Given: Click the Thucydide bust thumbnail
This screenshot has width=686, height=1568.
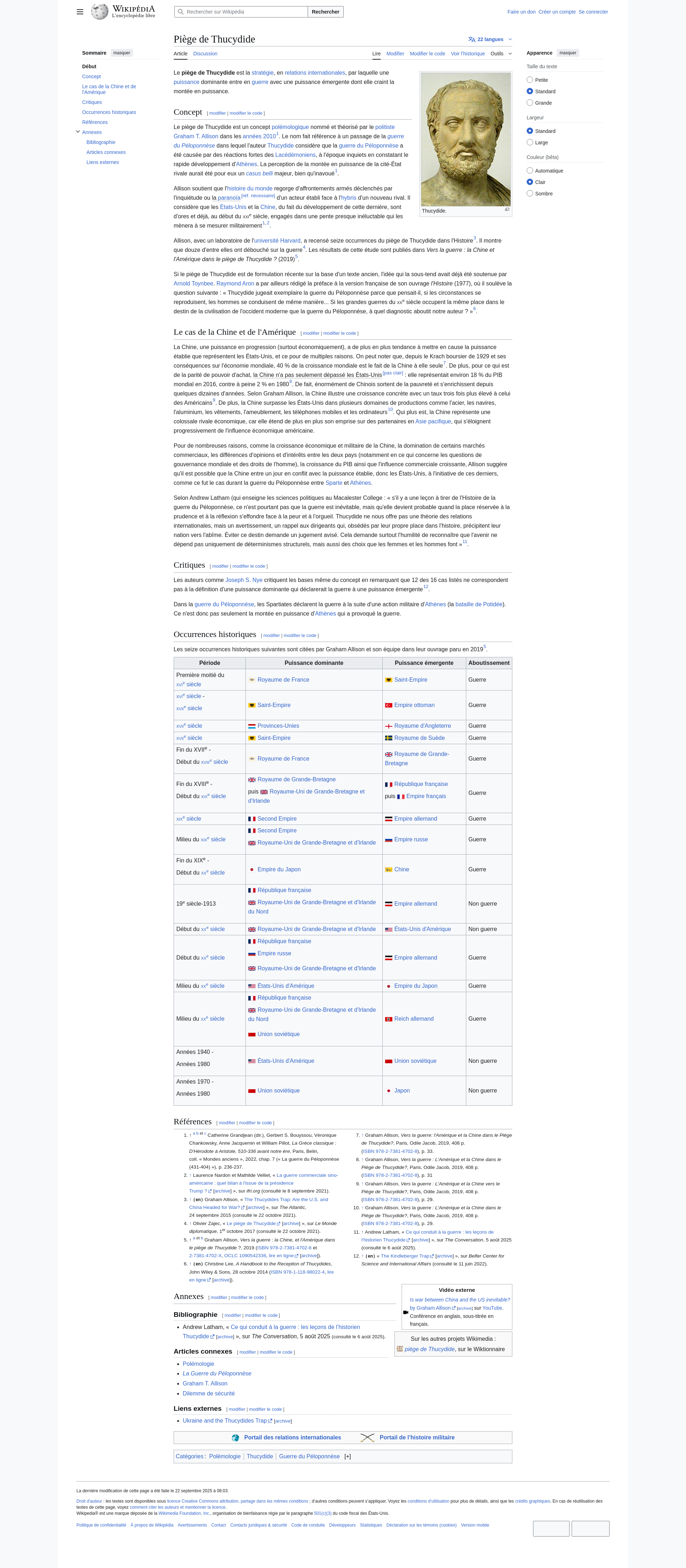Looking at the screenshot, I should coord(466,139).
